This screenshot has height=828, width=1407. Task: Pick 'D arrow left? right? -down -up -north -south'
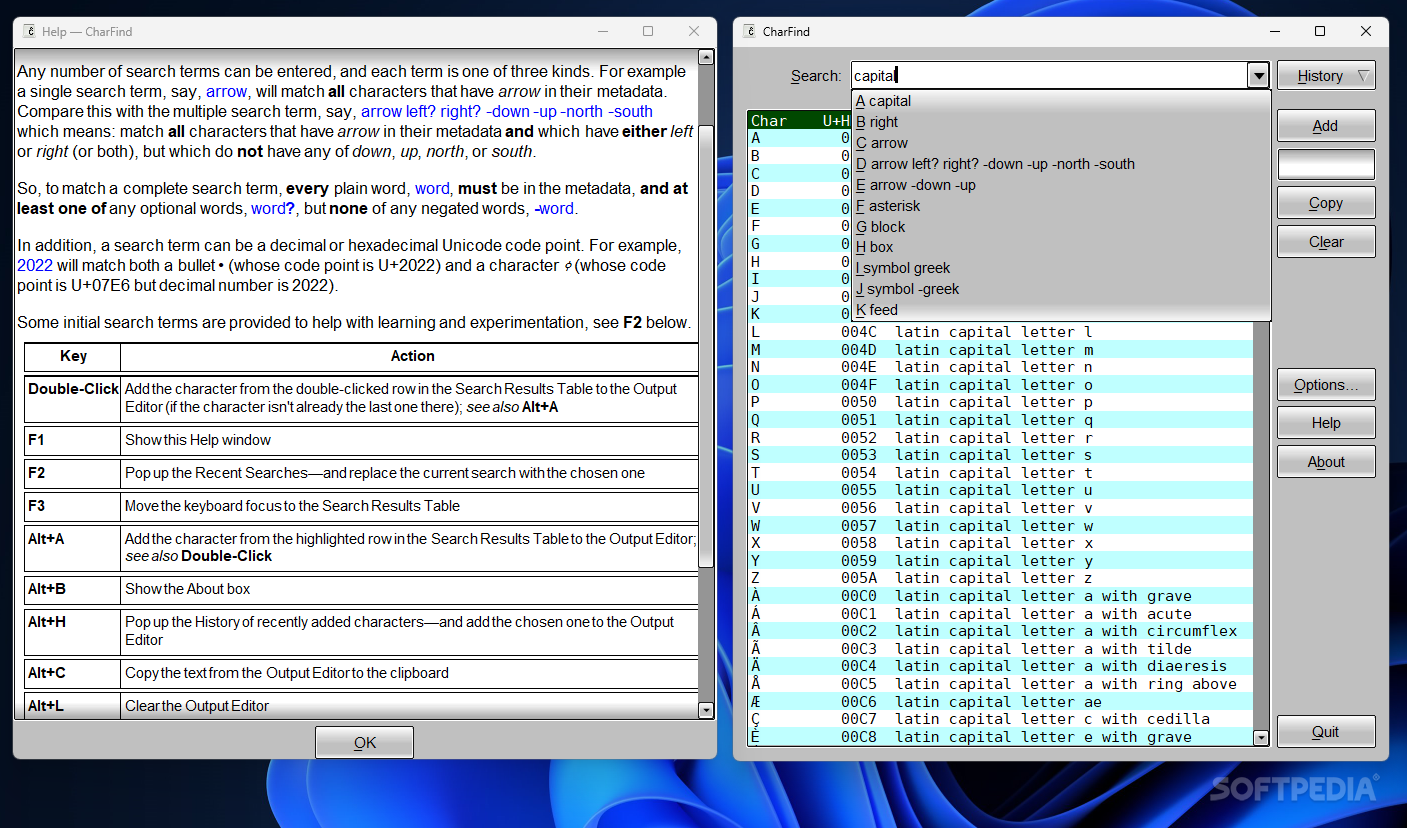click(1061, 164)
